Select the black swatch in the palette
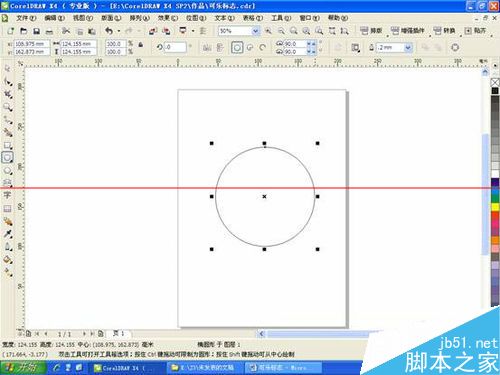500x375 pixels. pos(495,91)
